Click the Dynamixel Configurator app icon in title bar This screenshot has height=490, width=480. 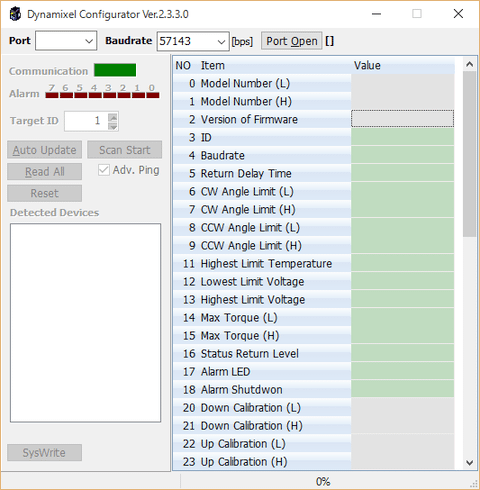coord(15,14)
